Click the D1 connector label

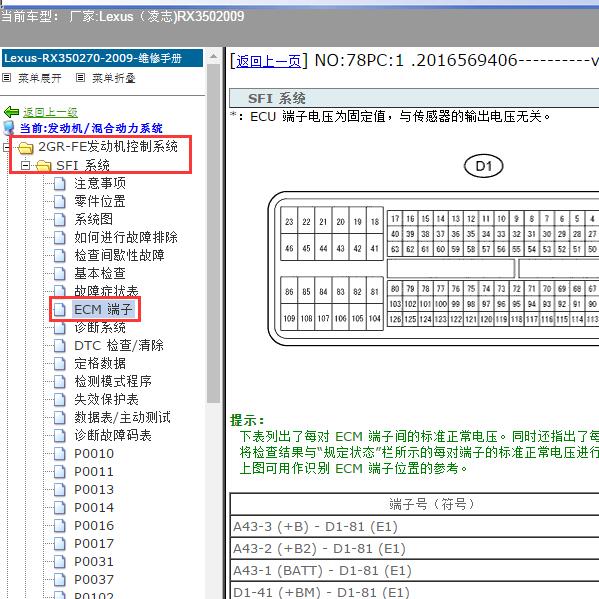pyautogui.click(x=483, y=166)
